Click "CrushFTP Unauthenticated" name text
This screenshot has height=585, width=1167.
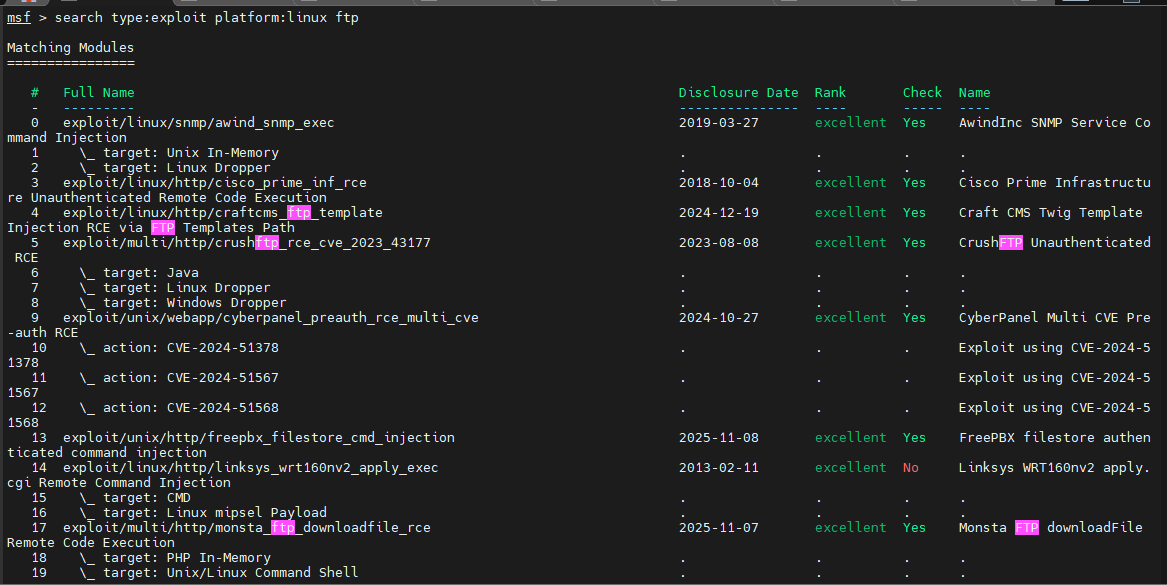pyautogui.click(x=1055, y=243)
